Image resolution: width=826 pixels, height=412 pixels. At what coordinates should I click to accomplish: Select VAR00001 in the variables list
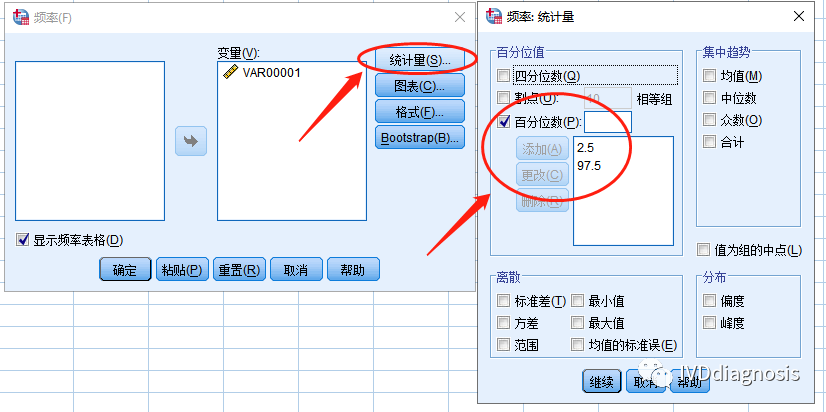(x=270, y=72)
